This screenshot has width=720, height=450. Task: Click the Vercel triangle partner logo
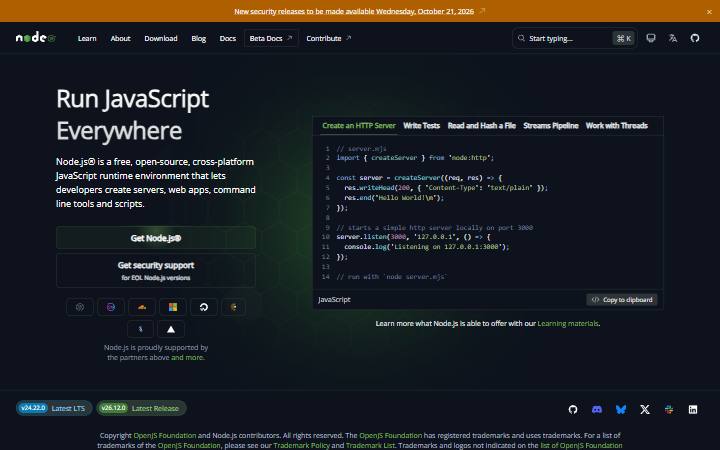click(x=171, y=329)
